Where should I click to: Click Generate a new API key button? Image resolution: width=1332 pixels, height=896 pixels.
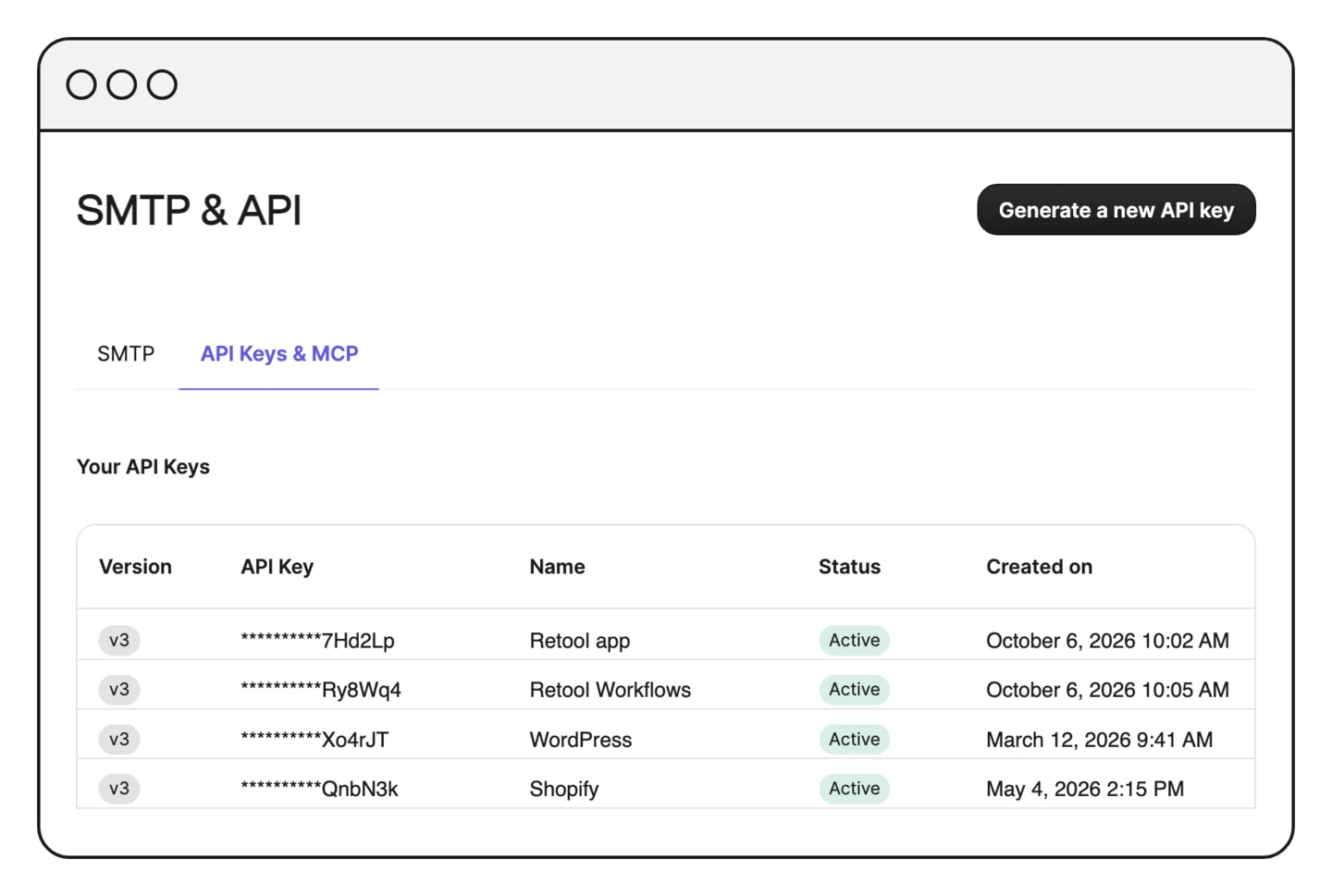click(1116, 210)
